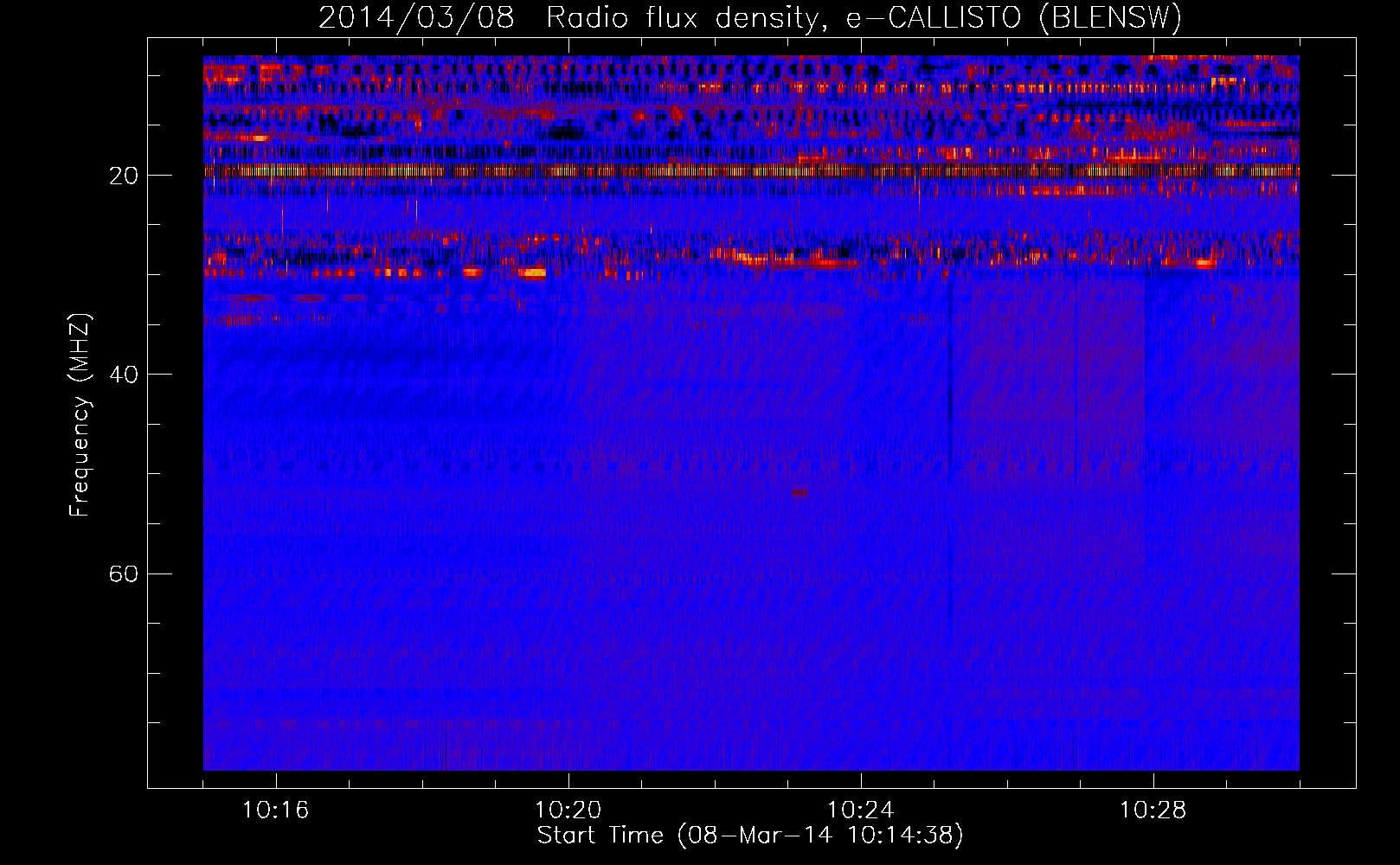Click the yellow-red interference band at 20 MHz

[x=751, y=171]
